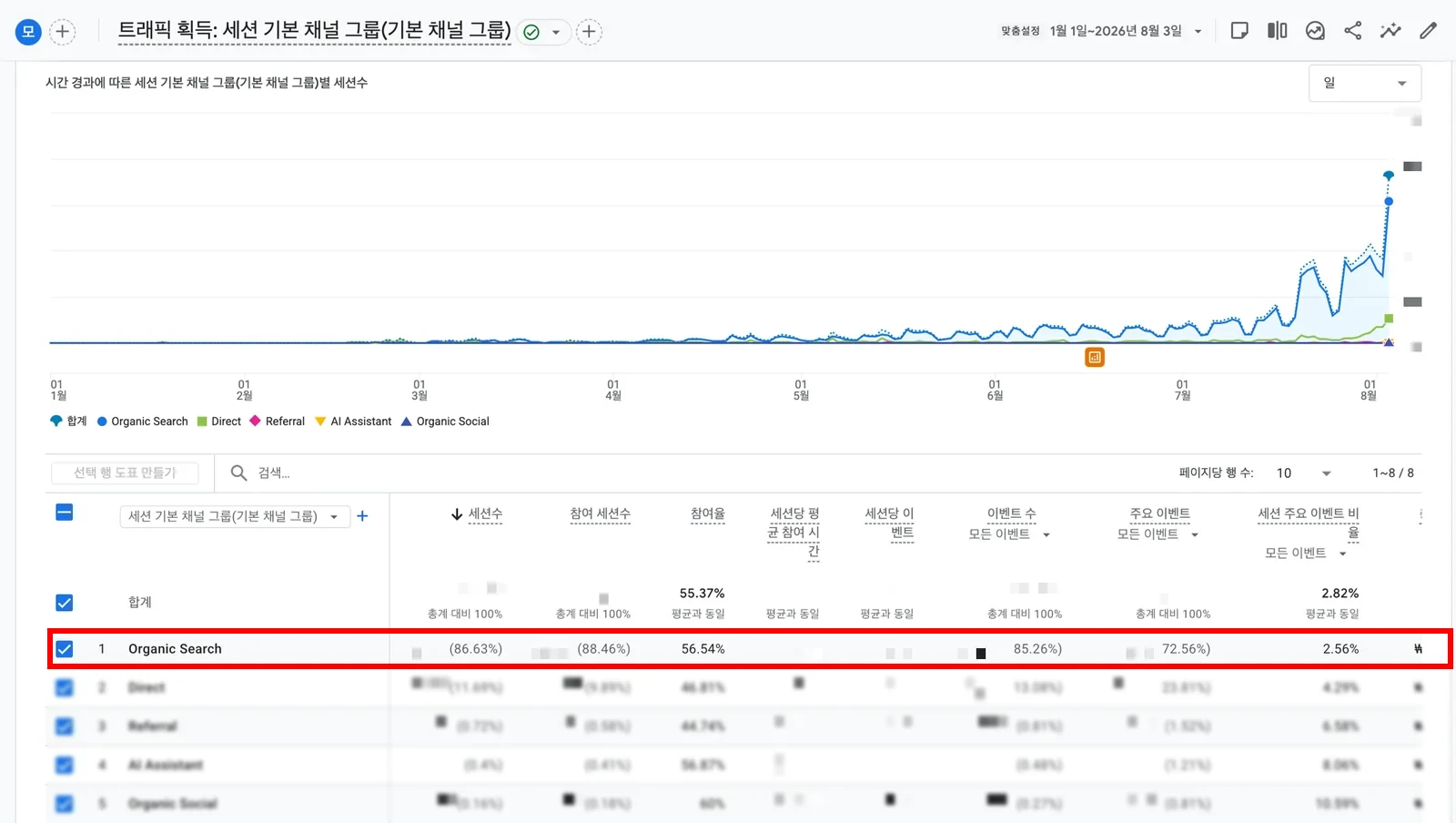1456x823 pixels.
Task: Open the Insights gauge icon
Action: (x=1315, y=31)
